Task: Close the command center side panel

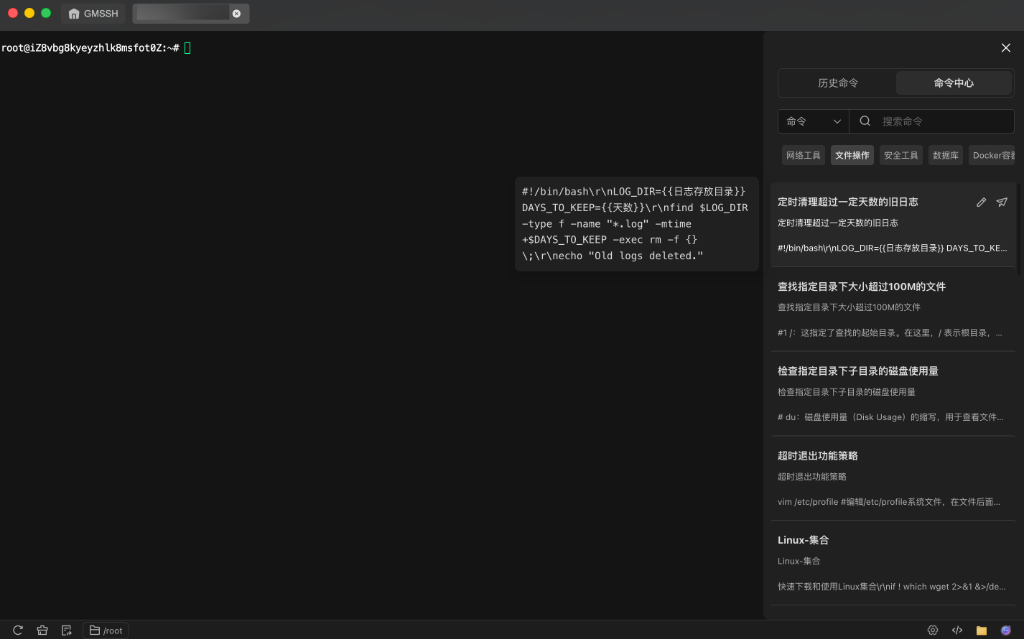Action: 1006,48
